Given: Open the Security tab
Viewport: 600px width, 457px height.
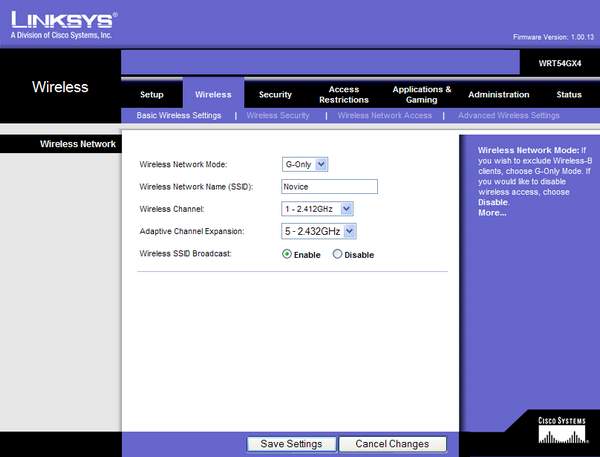Looking at the screenshot, I should click(275, 95).
